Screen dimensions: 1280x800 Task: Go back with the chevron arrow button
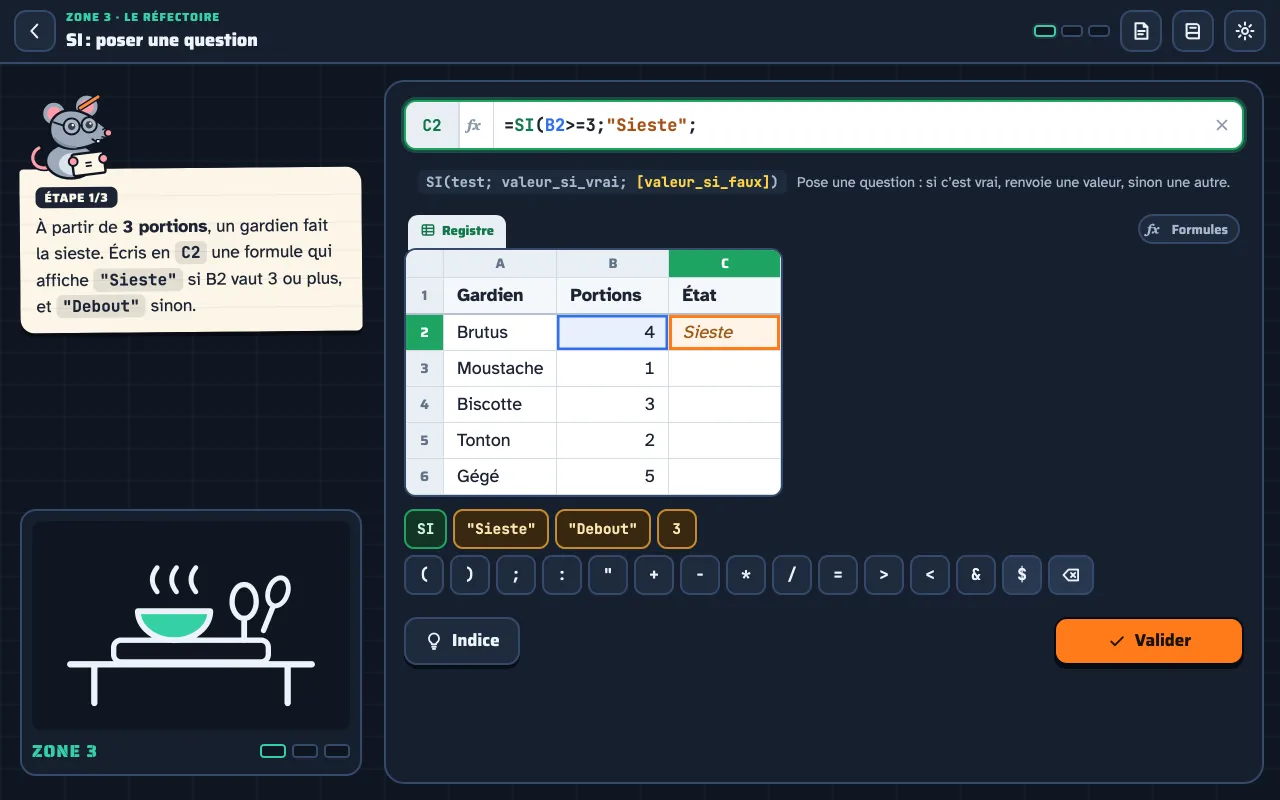tap(35, 31)
